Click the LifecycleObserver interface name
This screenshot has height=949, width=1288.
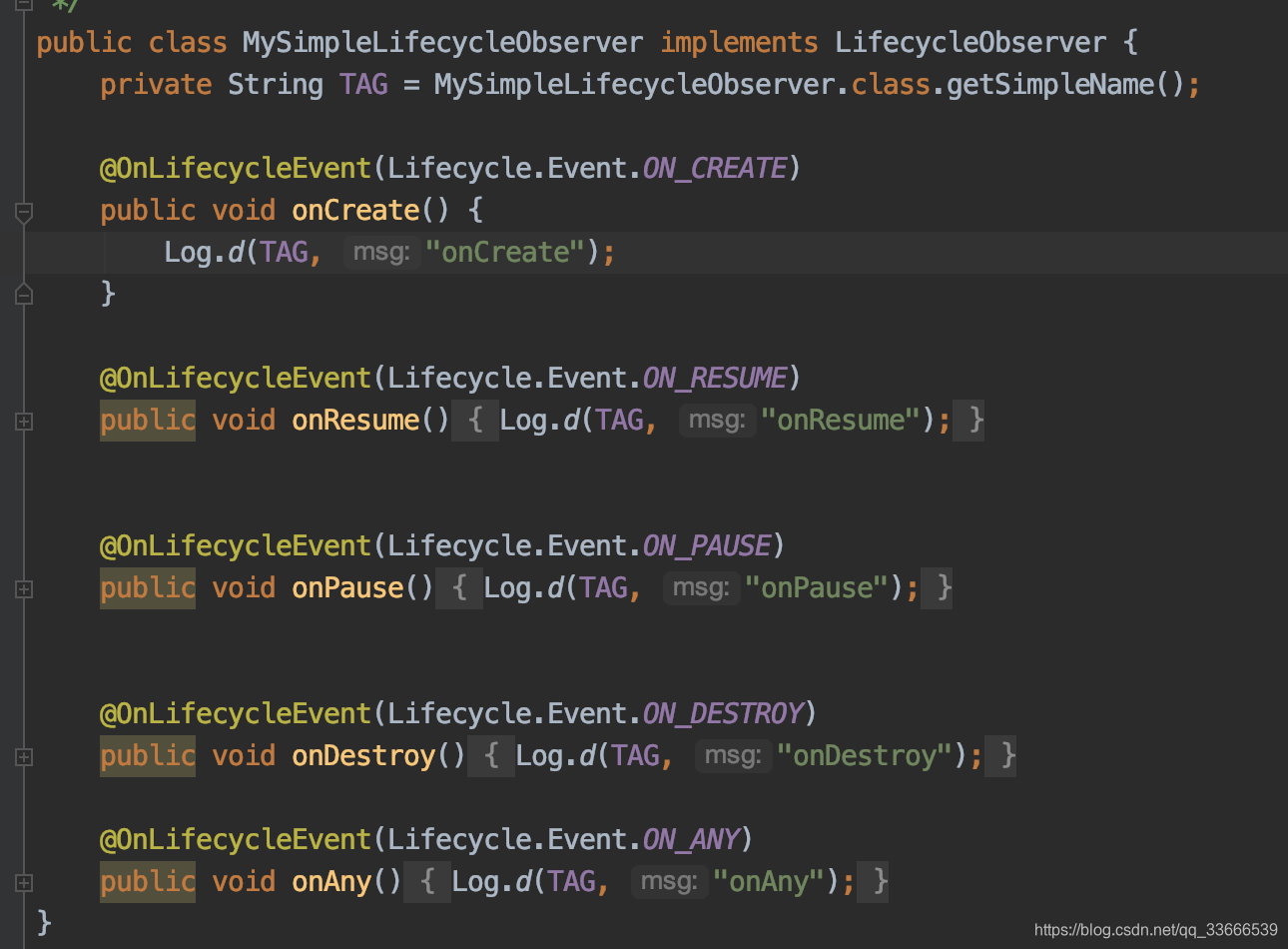pos(970,43)
